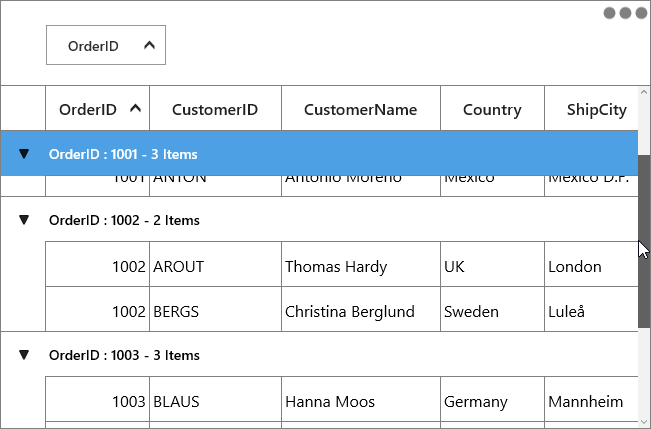Select the OrderID : 1002 - 2 Items caption row
Viewport: 651px width, 429px height.
point(319,219)
